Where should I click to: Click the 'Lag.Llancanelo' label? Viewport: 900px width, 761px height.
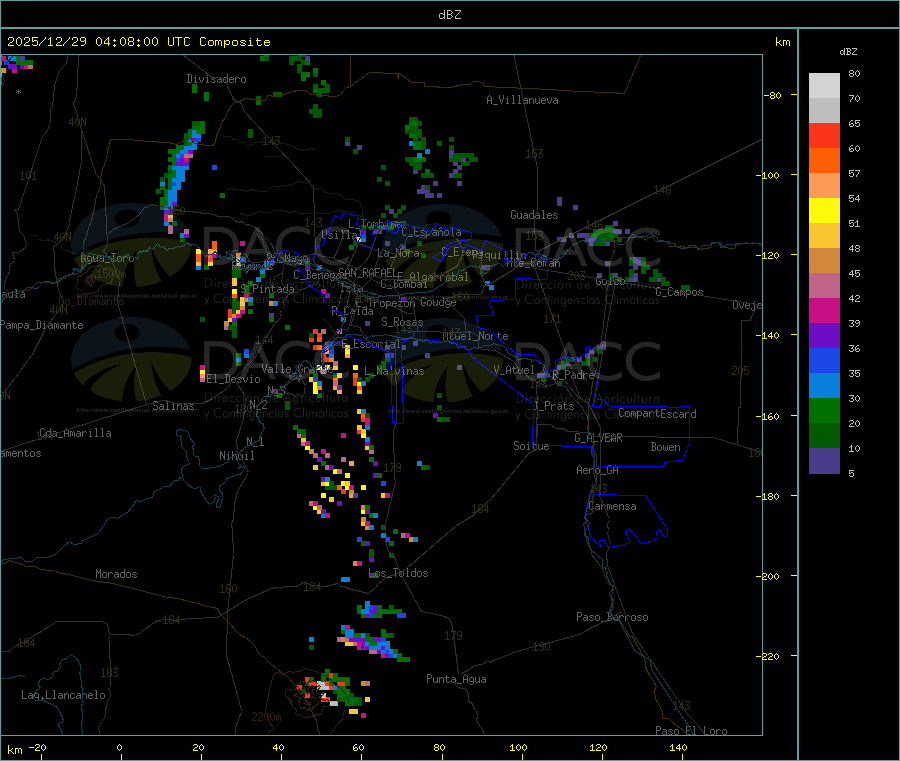pyautogui.click(x=63, y=695)
